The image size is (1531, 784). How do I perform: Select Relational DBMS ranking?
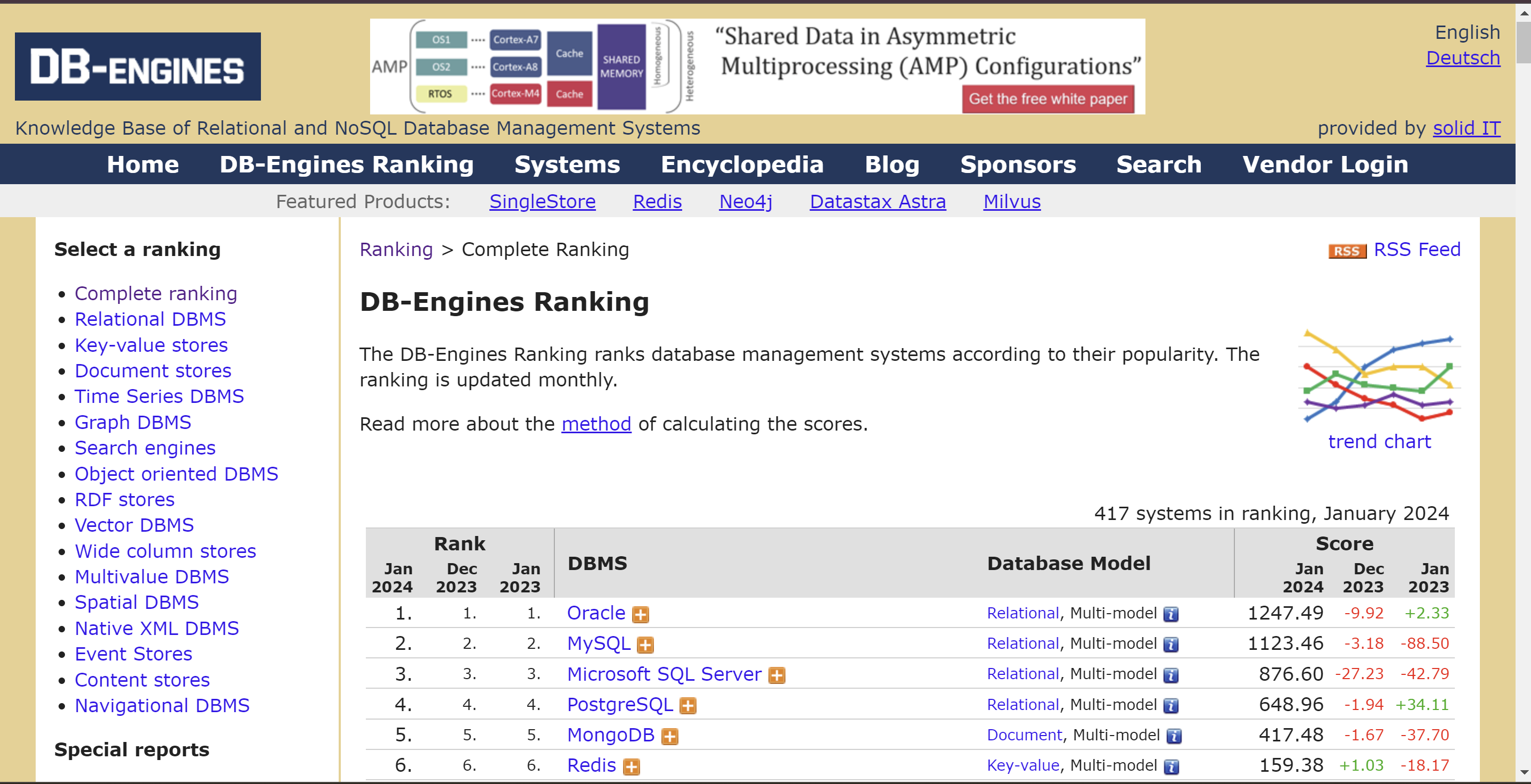150,319
